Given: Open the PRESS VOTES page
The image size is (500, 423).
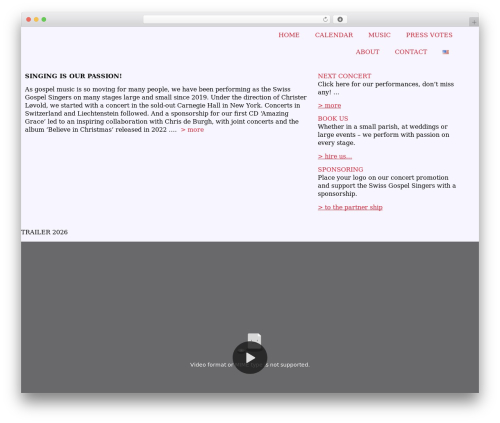Looking at the screenshot, I should pos(429,35).
